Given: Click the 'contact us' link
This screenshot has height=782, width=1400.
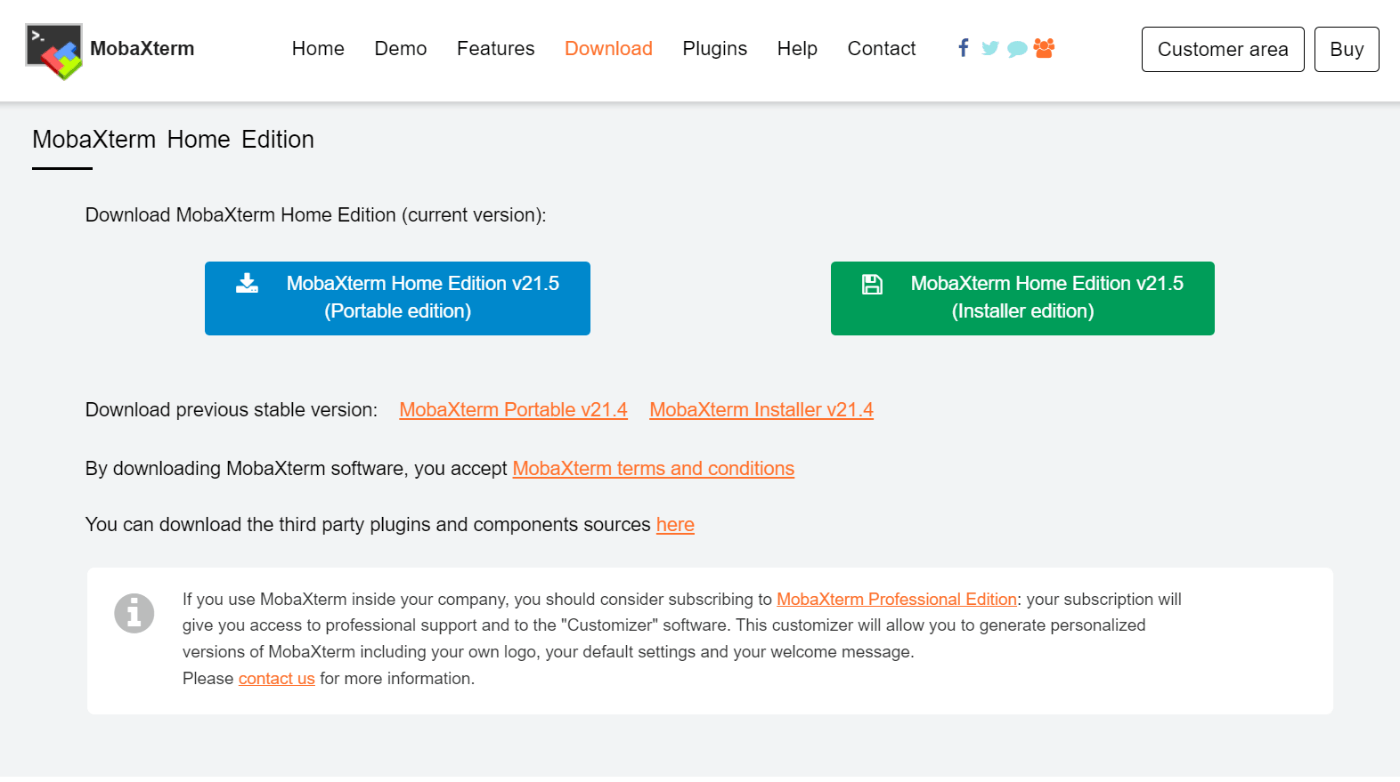Looking at the screenshot, I should click(x=277, y=678).
